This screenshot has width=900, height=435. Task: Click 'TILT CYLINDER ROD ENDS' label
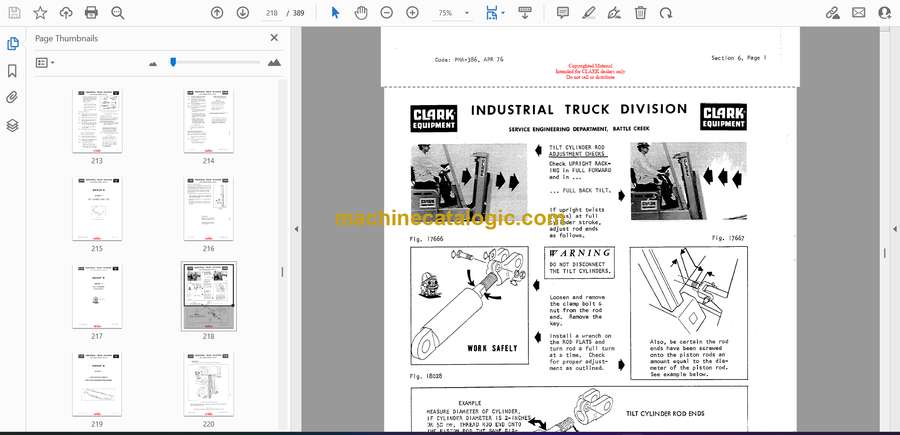[665, 413]
